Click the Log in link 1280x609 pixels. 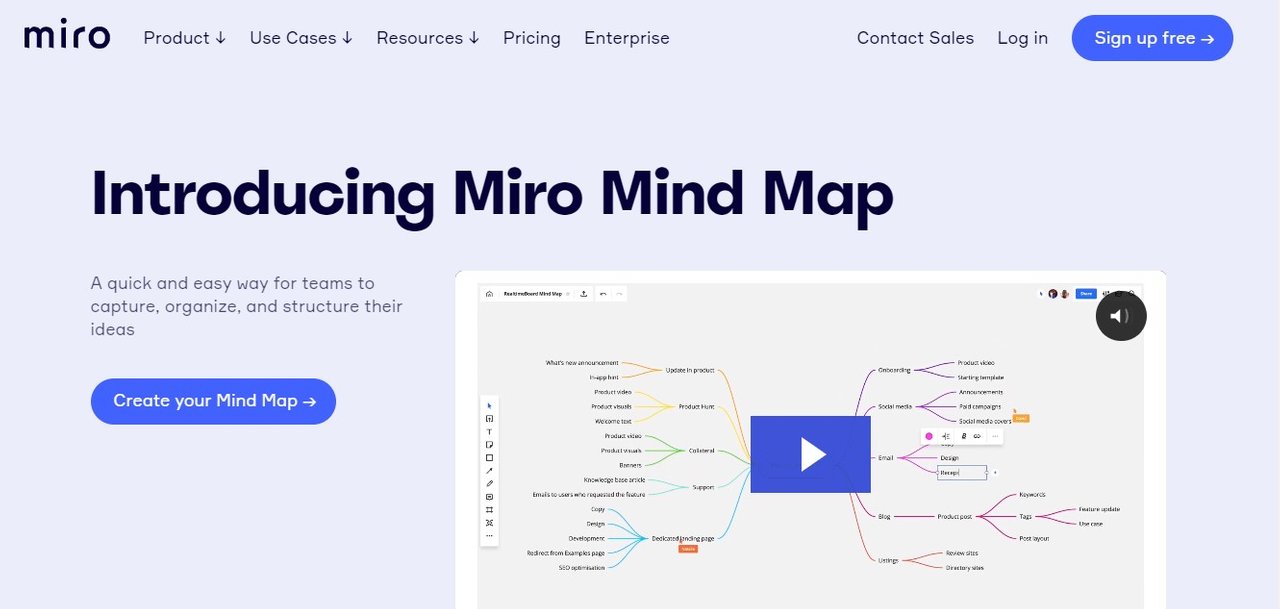[x=1022, y=38]
